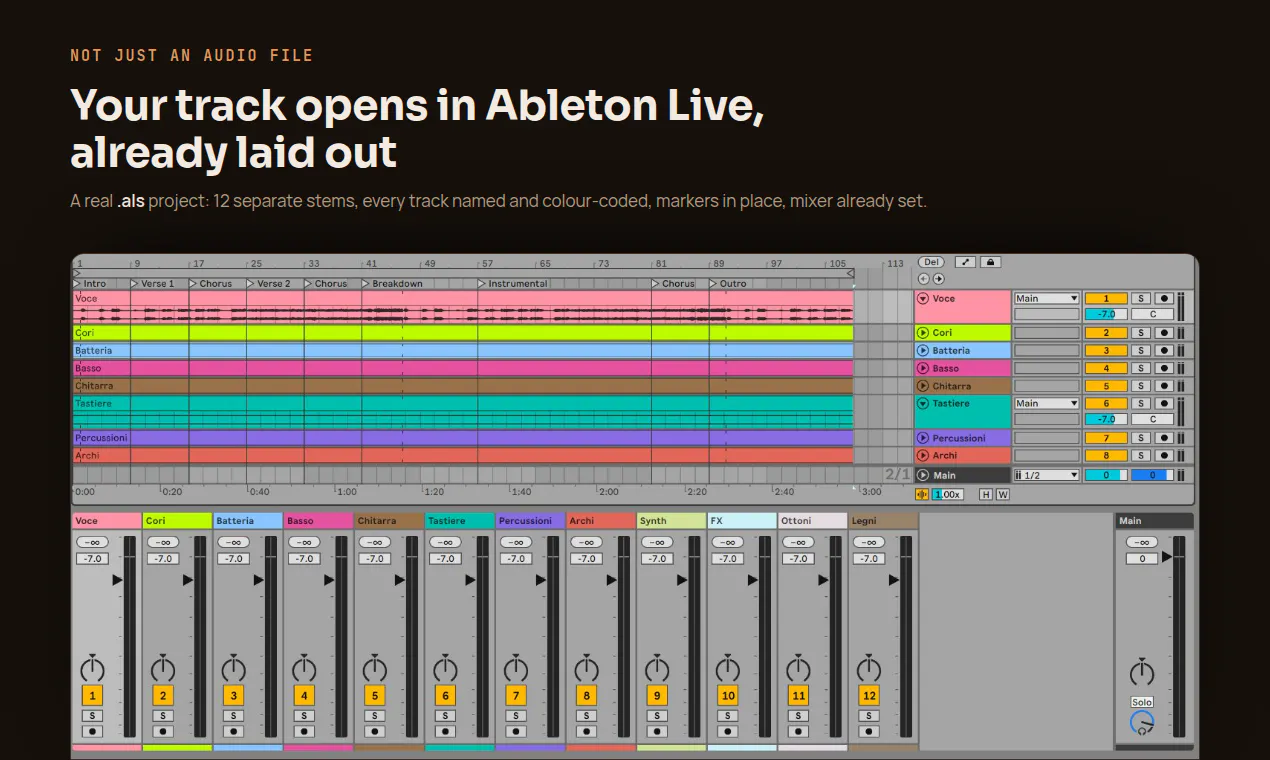The width and height of the screenshot is (1270, 760).
Task: Unfold the Basso track in the track list
Action: (x=923, y=368)
